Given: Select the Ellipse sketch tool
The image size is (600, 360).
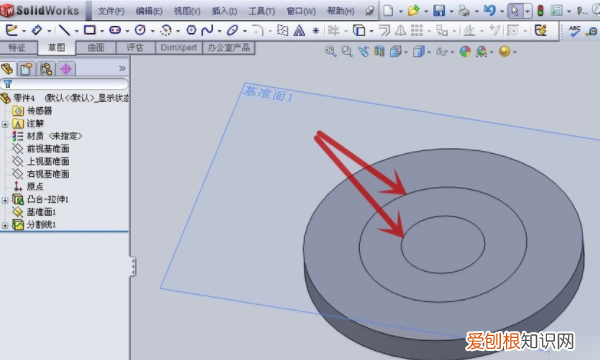Looking at the screenshot, I should (x=232, y=30).
